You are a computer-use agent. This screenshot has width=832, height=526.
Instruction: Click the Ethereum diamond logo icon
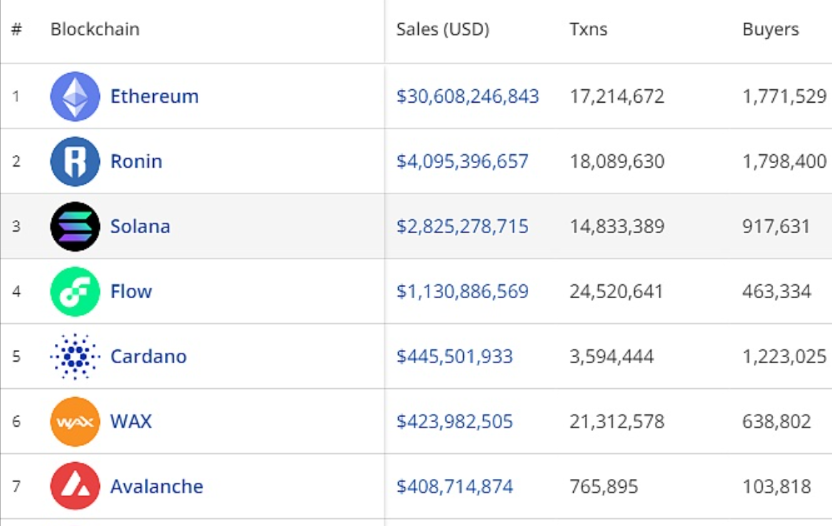tap(75, 97)
